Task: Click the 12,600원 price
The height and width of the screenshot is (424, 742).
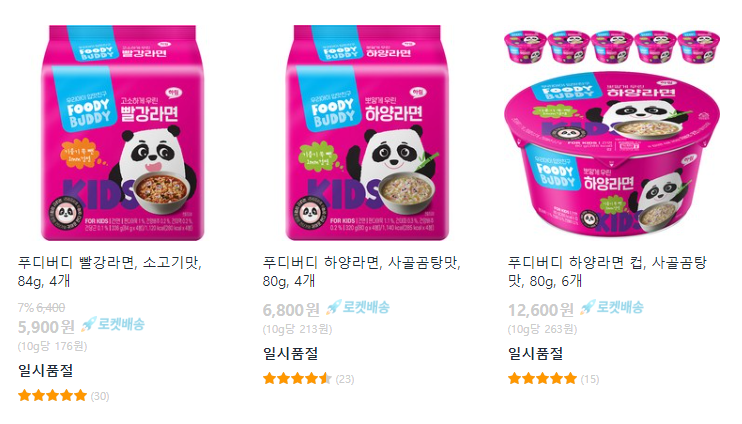Action: [x=540, y=310]
